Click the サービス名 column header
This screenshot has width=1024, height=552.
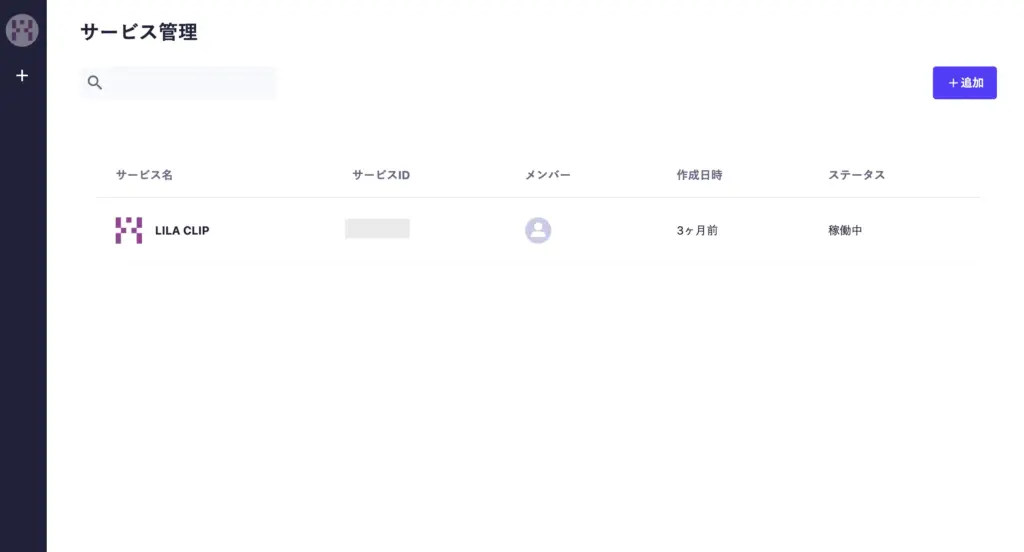pyautogui.click(x=144, y=175)
